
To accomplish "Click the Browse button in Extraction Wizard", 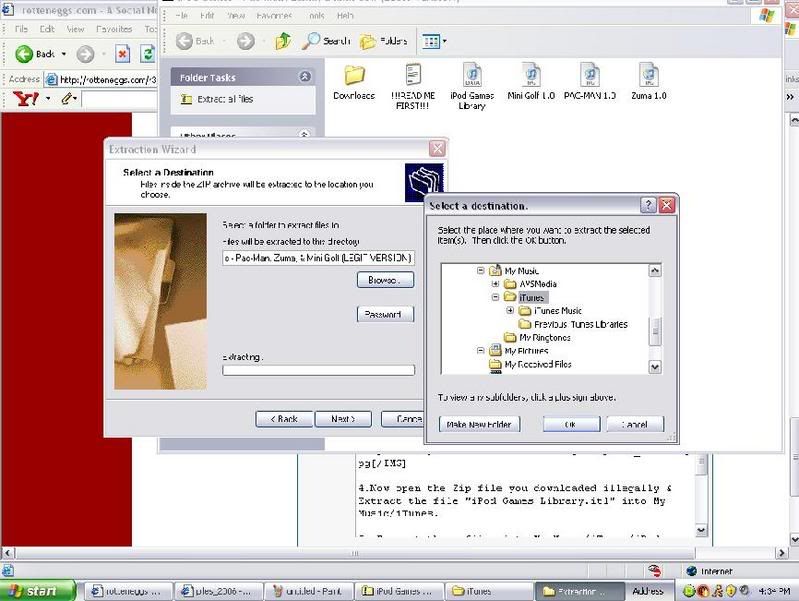I will click(385, 280).
